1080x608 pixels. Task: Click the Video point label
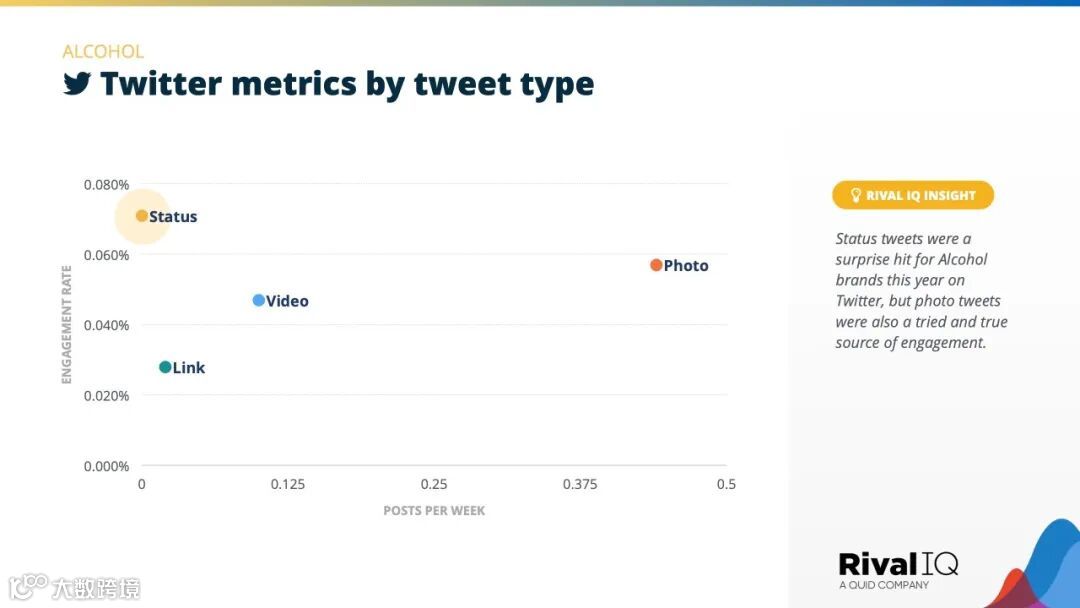click(287, 301)
